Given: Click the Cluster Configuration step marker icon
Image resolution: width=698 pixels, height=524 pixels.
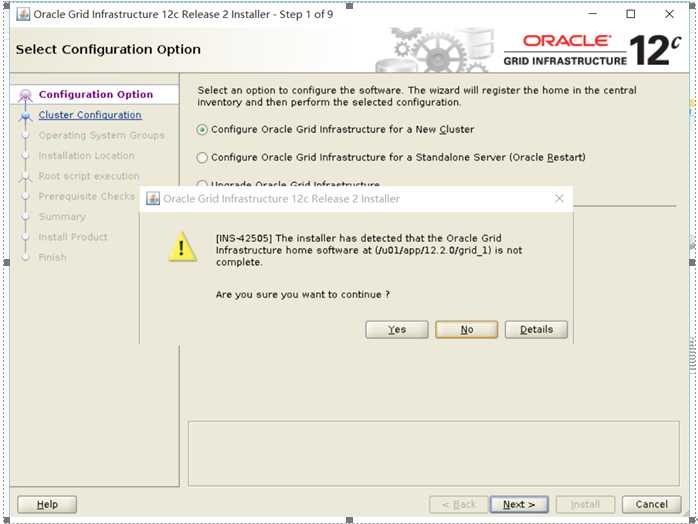Looking at the screenshot, I should tap(25, 116).
